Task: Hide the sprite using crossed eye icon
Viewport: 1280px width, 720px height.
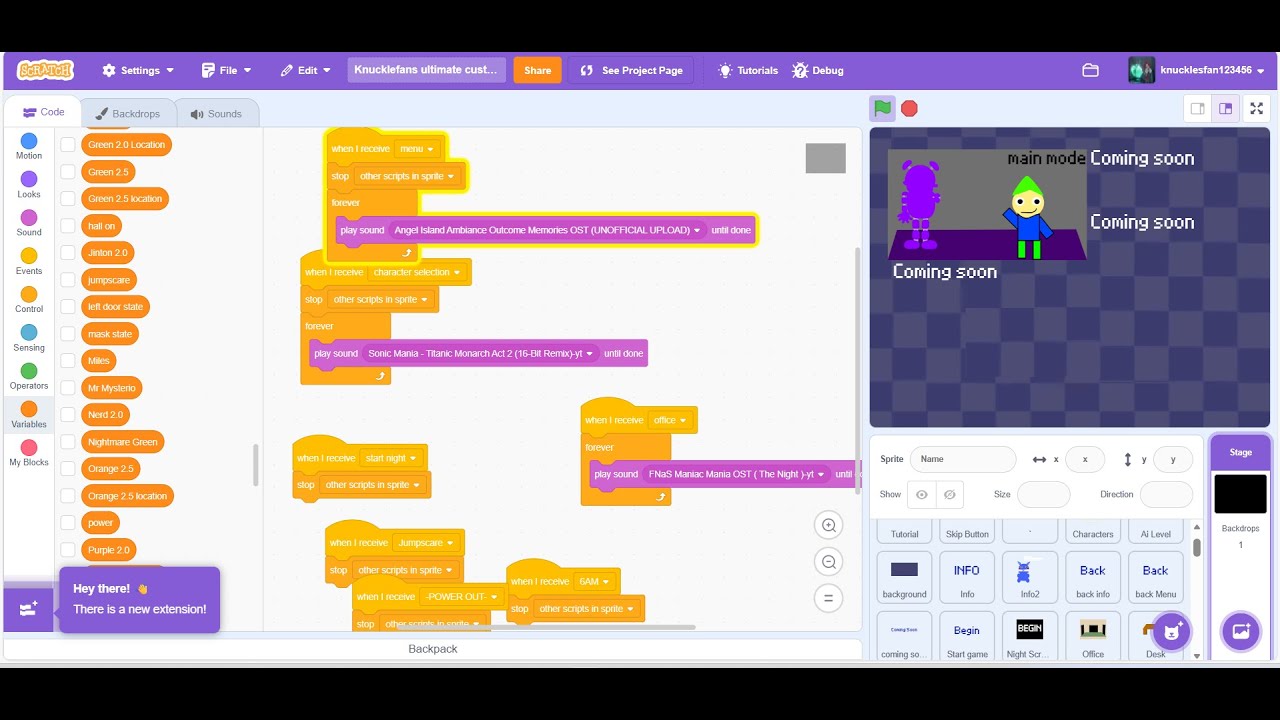Action: pyautogui.click(x=950, y=494)
